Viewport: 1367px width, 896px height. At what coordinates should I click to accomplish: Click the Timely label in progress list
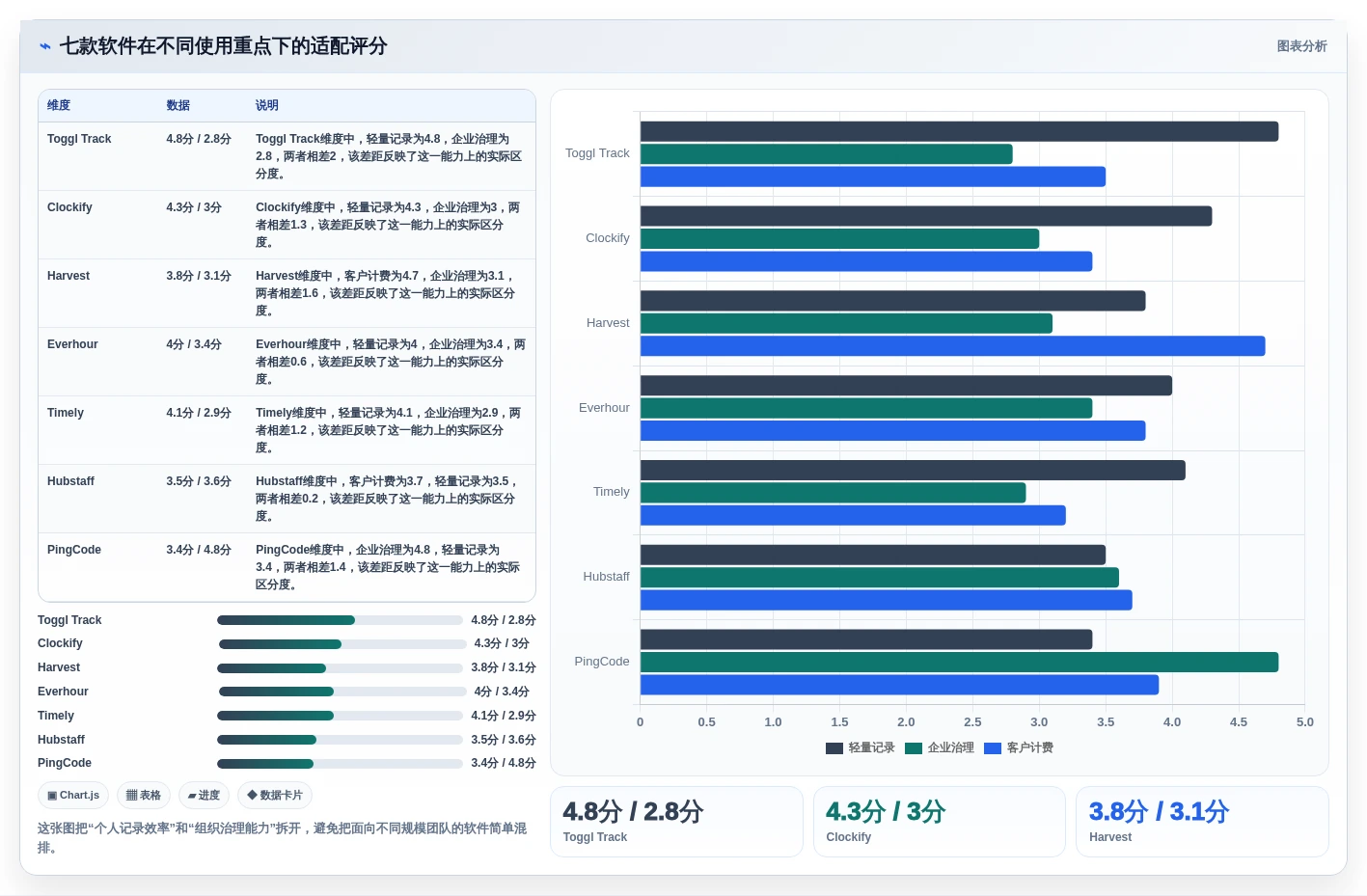coord(56,716)
